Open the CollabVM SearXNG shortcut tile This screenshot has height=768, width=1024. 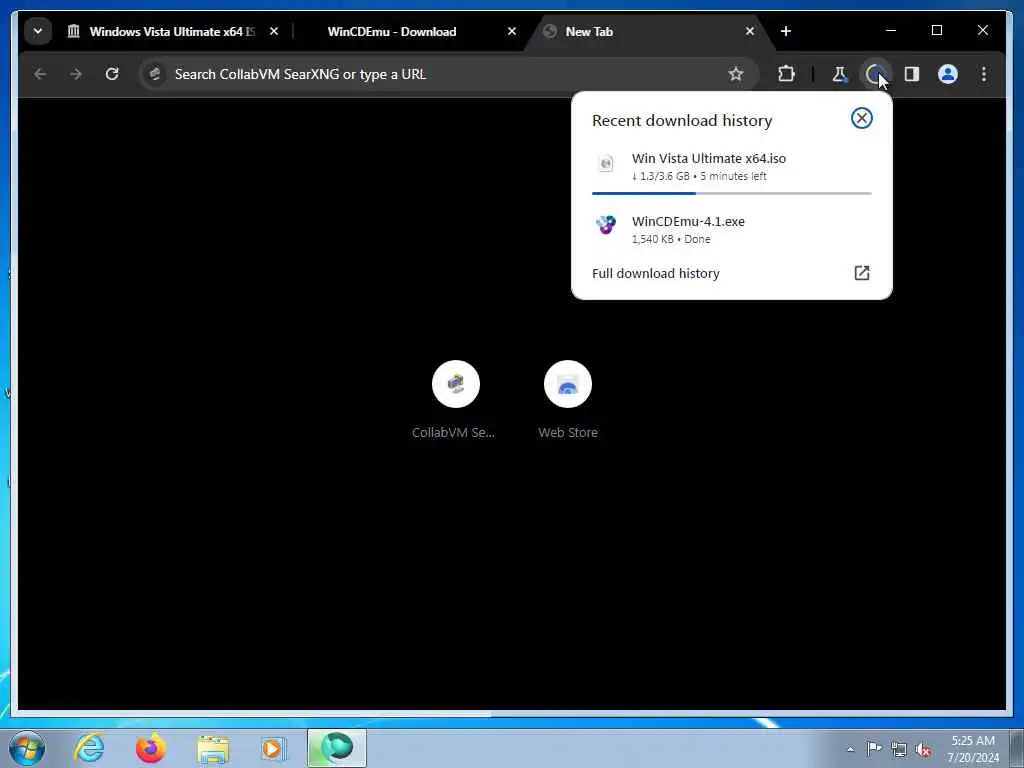[x=455, y=400]
